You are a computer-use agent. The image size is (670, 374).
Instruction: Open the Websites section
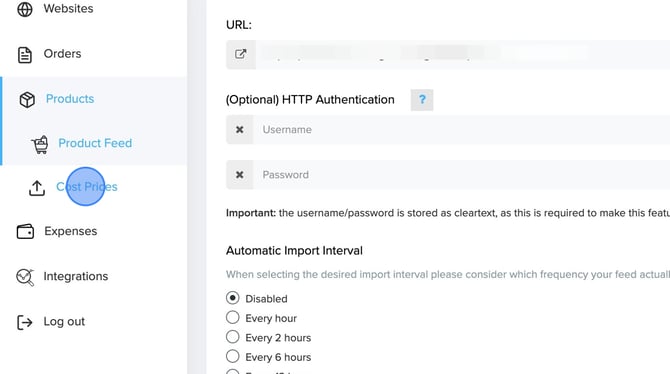tap(68, 9)
